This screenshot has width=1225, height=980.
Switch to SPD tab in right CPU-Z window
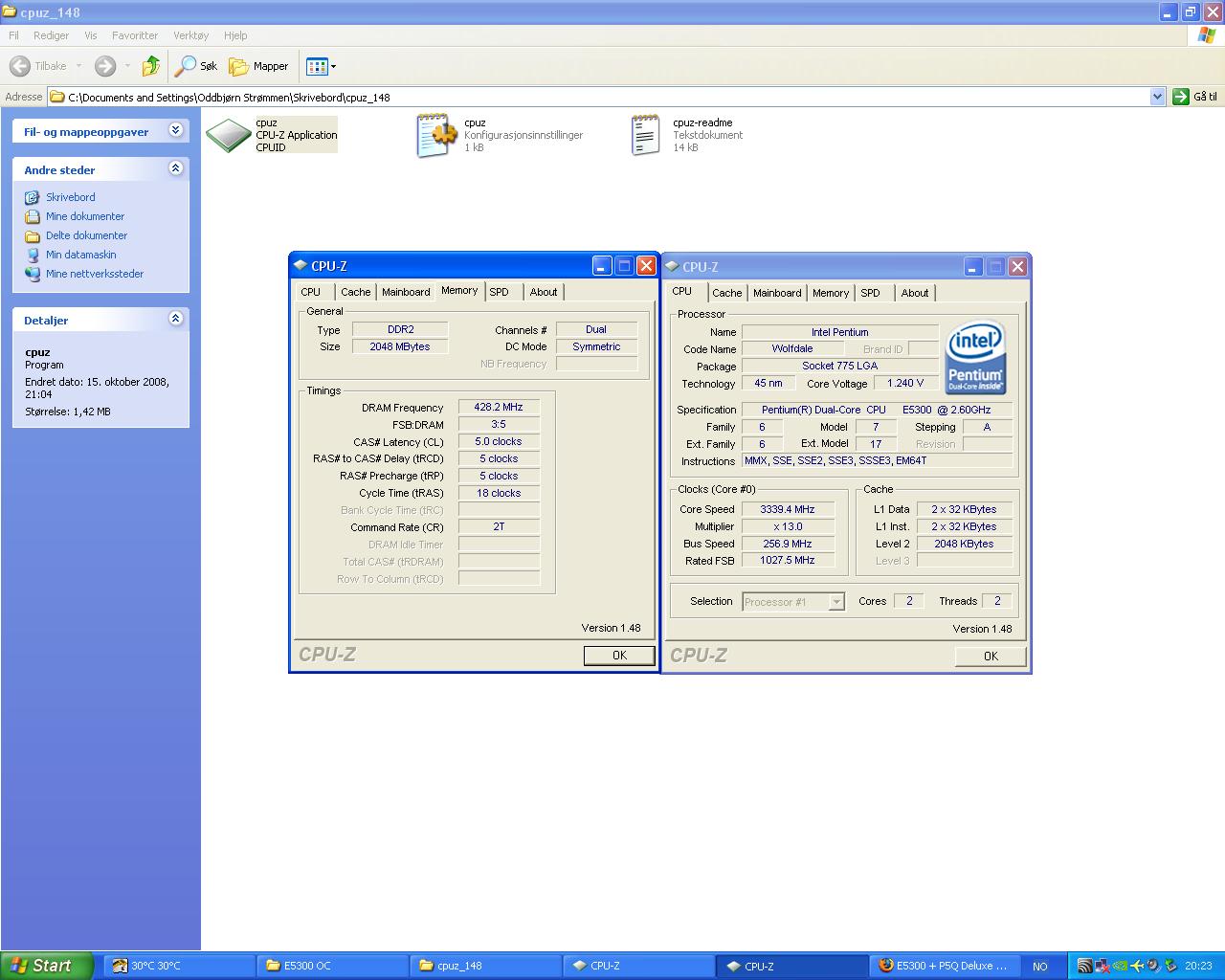tap(871, 293)
